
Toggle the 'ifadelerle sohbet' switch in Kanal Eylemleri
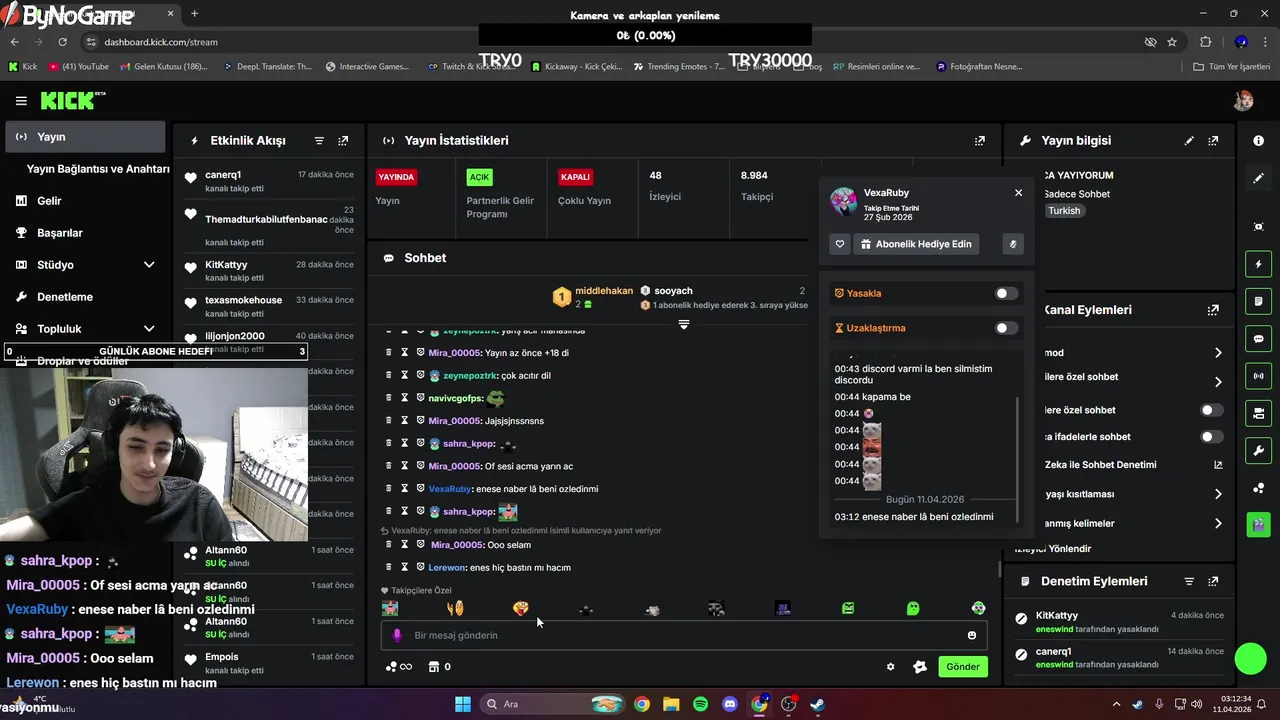coord(1211,437)
